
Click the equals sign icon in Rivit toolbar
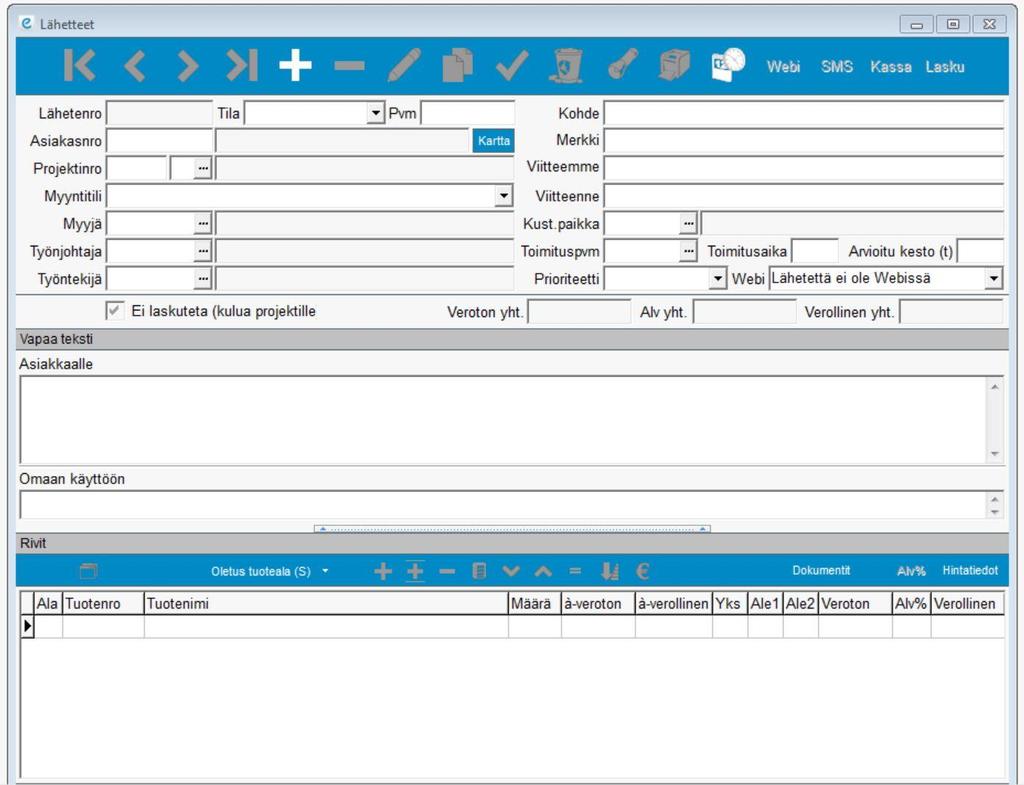(x=575, y=571)
